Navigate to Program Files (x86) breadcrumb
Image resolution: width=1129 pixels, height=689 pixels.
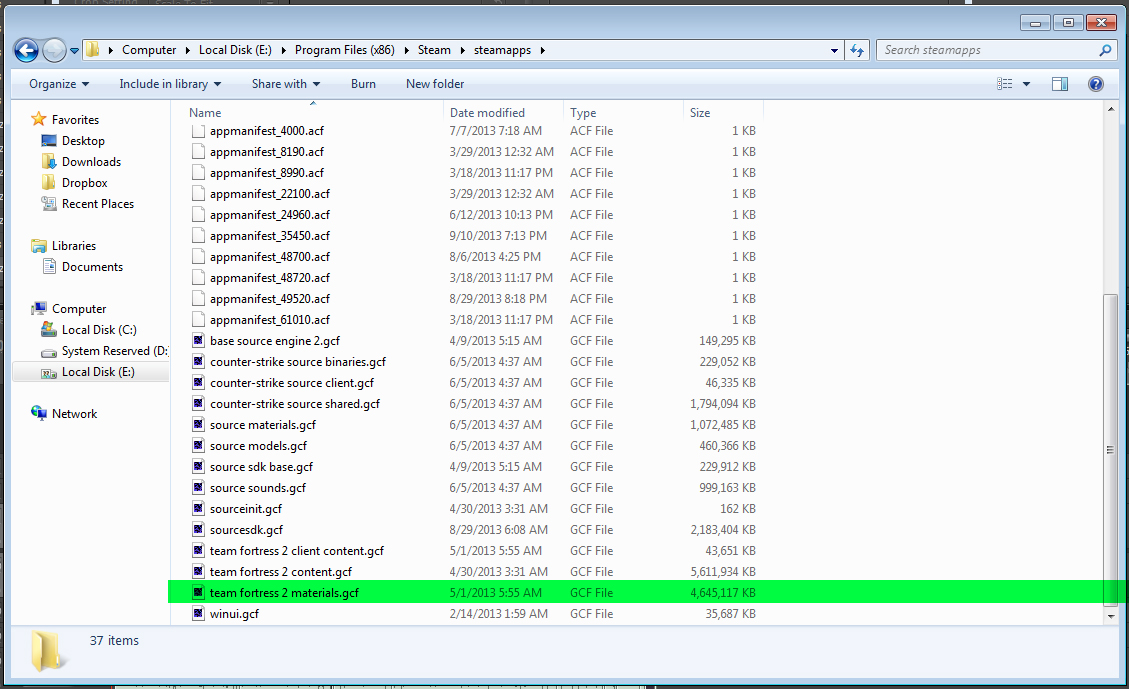click(345, 50)
